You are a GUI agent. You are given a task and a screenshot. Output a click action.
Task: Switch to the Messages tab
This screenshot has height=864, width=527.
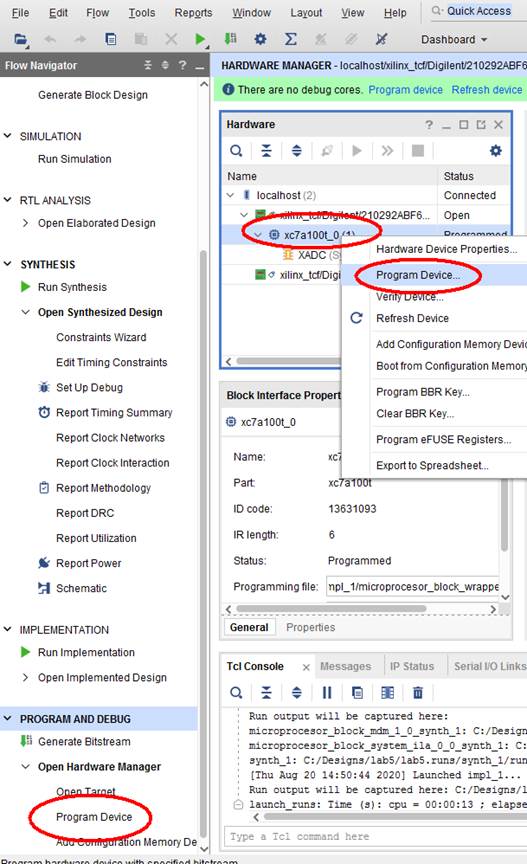346,666
